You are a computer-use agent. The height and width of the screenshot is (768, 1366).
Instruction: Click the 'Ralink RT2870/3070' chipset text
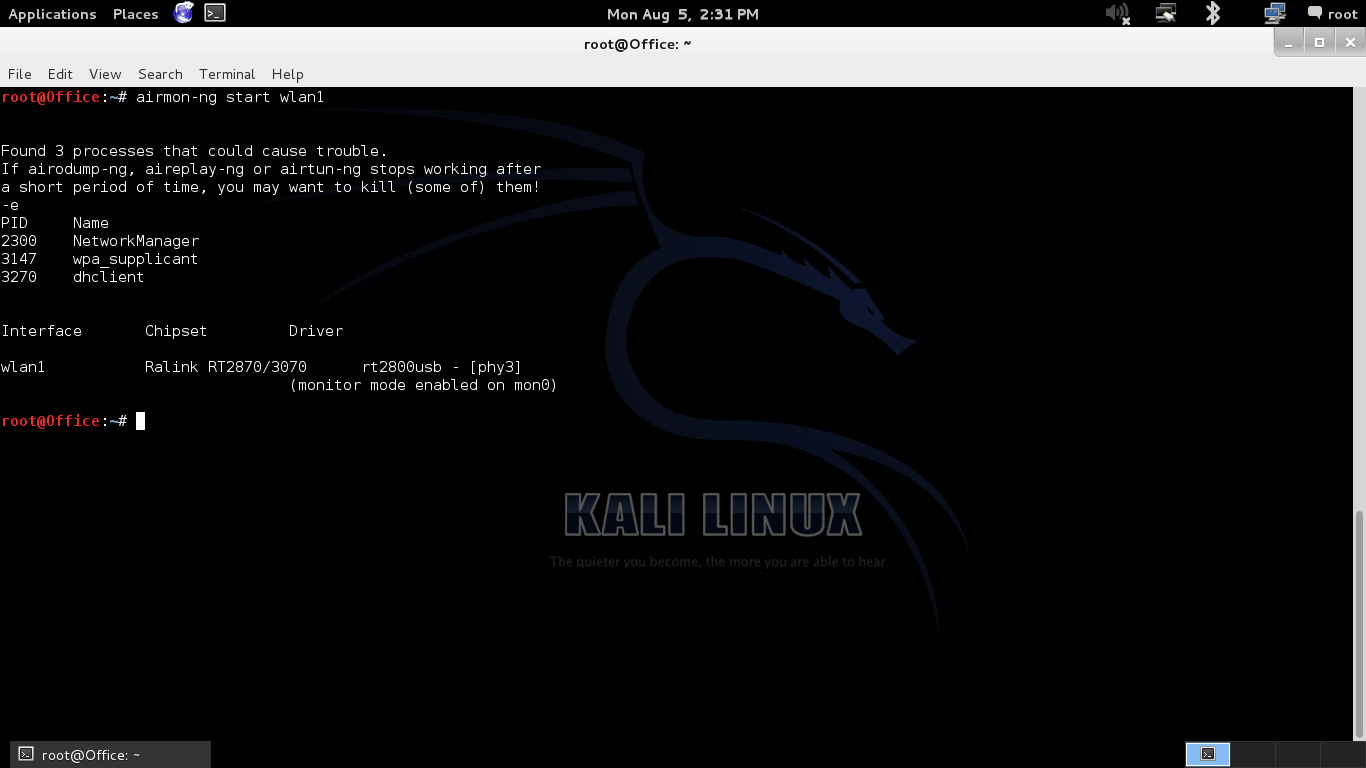[x=226, y=367]
